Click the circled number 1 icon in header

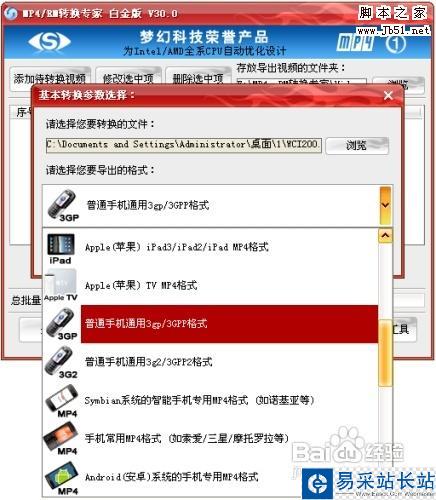[396, 44]
